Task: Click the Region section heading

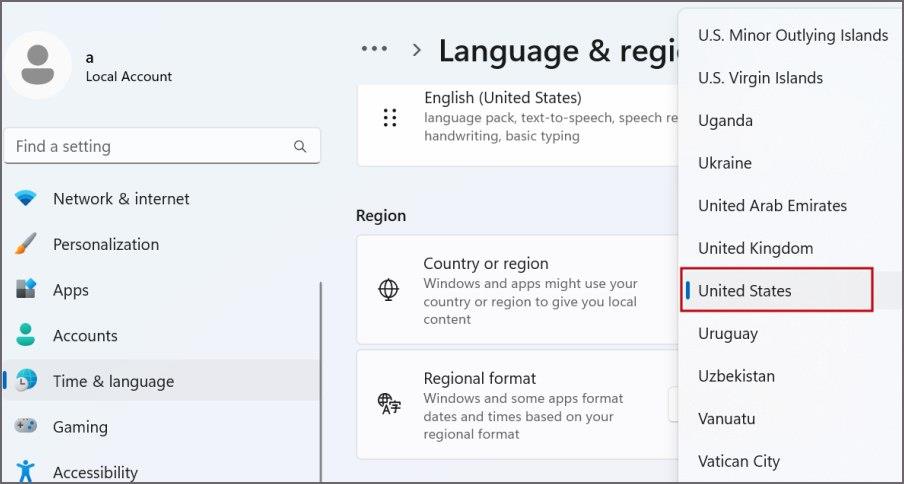Action: (x=381, y=215)
